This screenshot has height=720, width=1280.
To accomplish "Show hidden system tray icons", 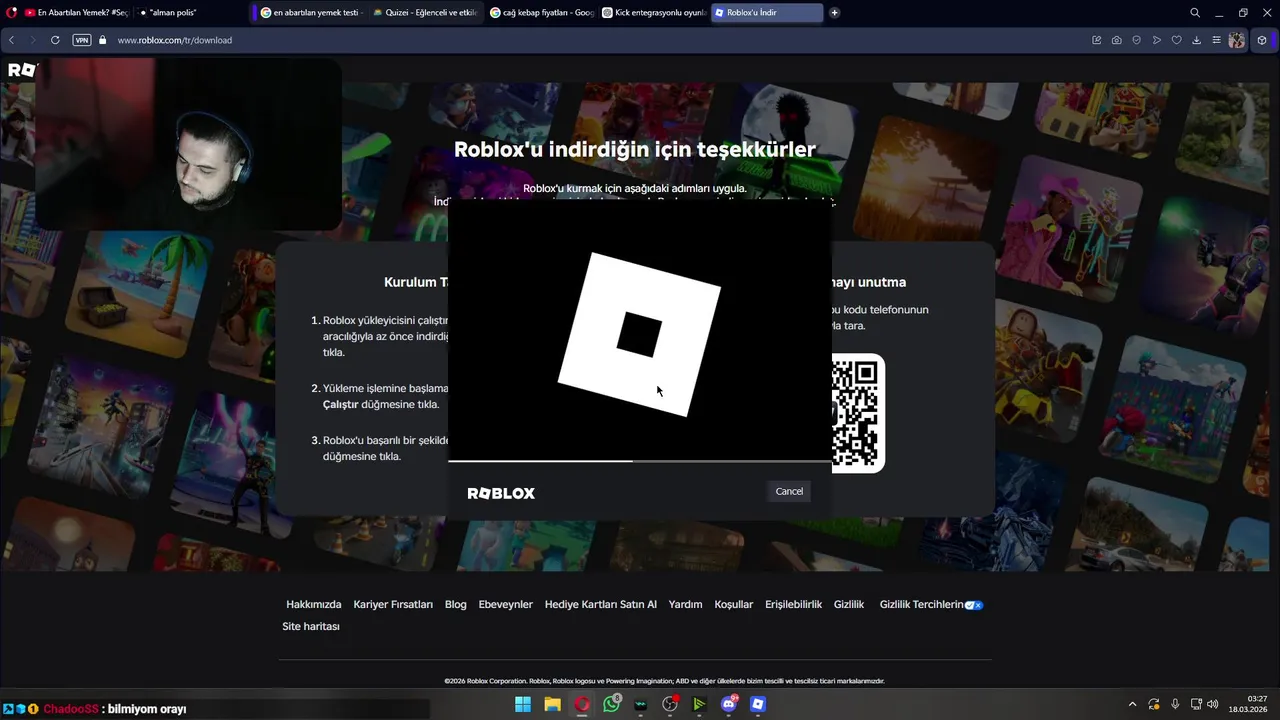I will coord(1132,704).
